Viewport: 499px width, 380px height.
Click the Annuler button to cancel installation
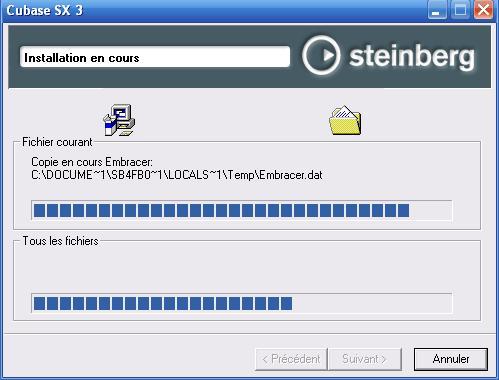tap(451, 359)
